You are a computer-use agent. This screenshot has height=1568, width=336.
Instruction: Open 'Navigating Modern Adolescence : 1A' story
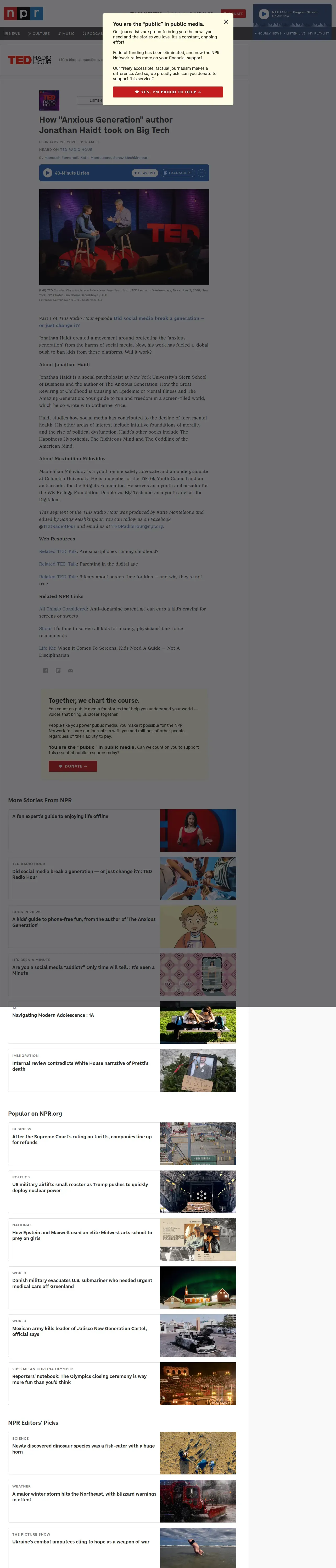(53, 1015)
